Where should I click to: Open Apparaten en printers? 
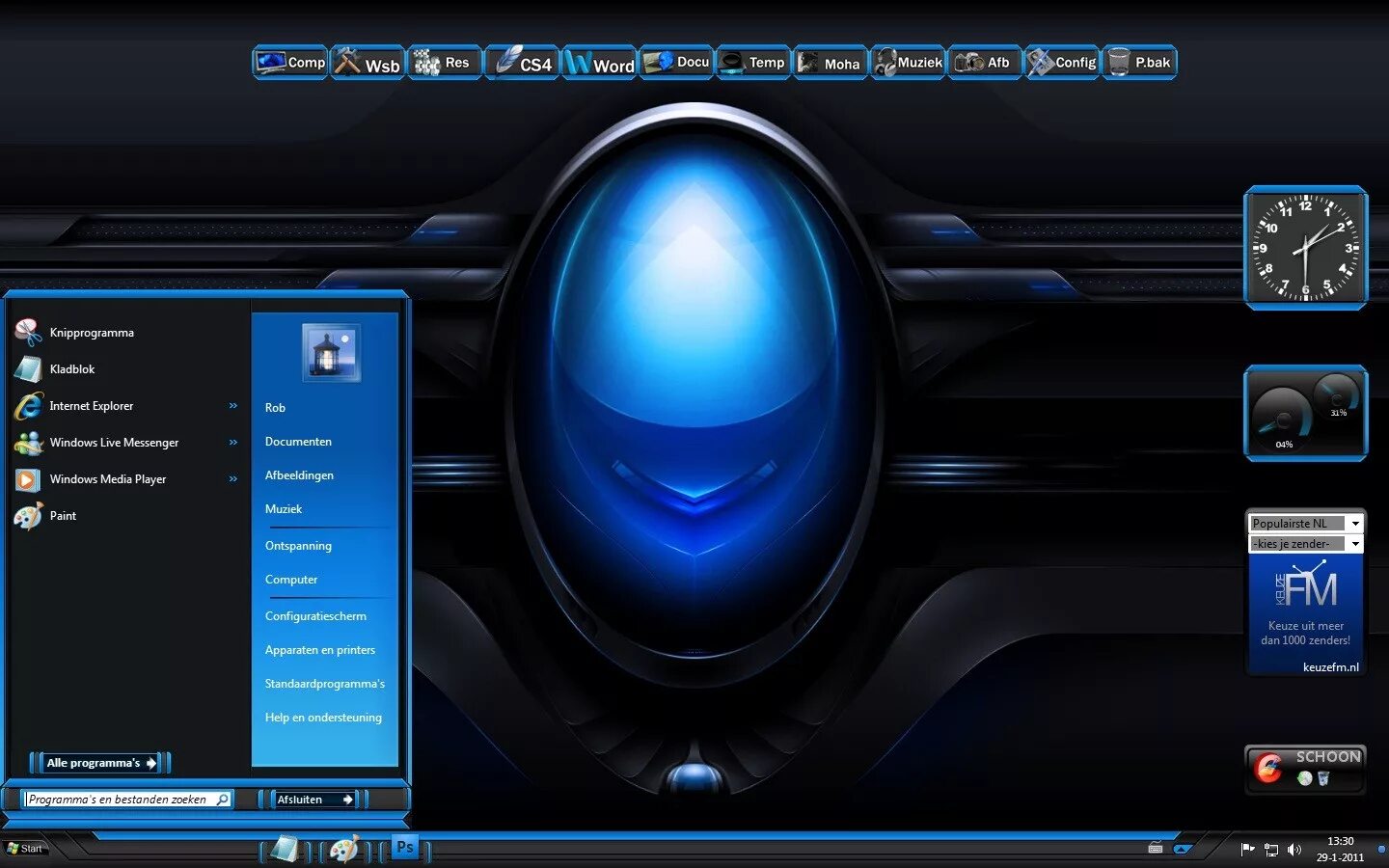320,650
